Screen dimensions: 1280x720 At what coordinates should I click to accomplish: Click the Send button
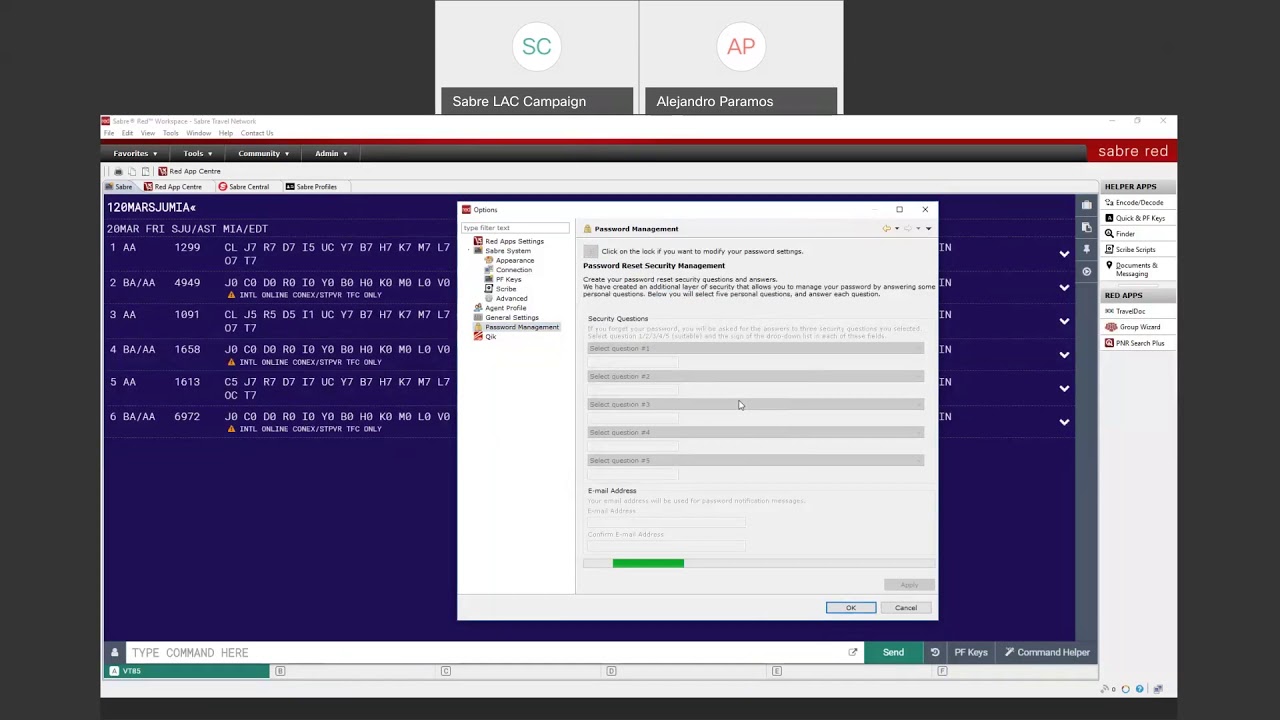pyautogui.click(x=893, y=652)
